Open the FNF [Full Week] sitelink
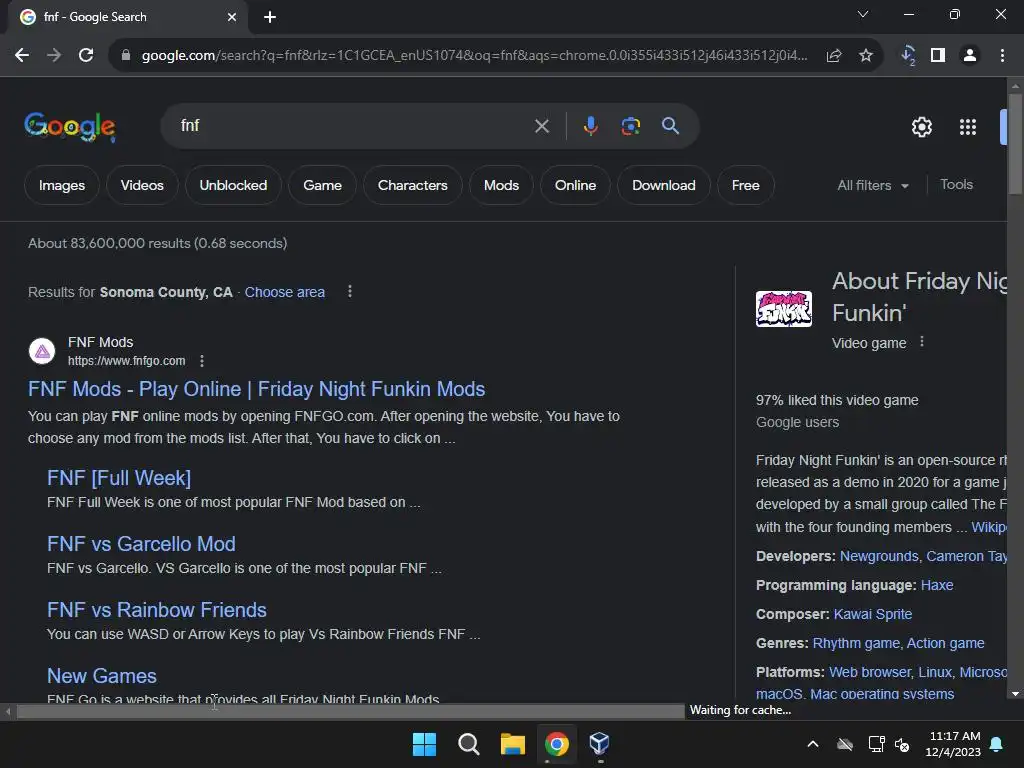The height and width of the screenshot is (768, 1024). pyautogui.click(x=119, y=478)
